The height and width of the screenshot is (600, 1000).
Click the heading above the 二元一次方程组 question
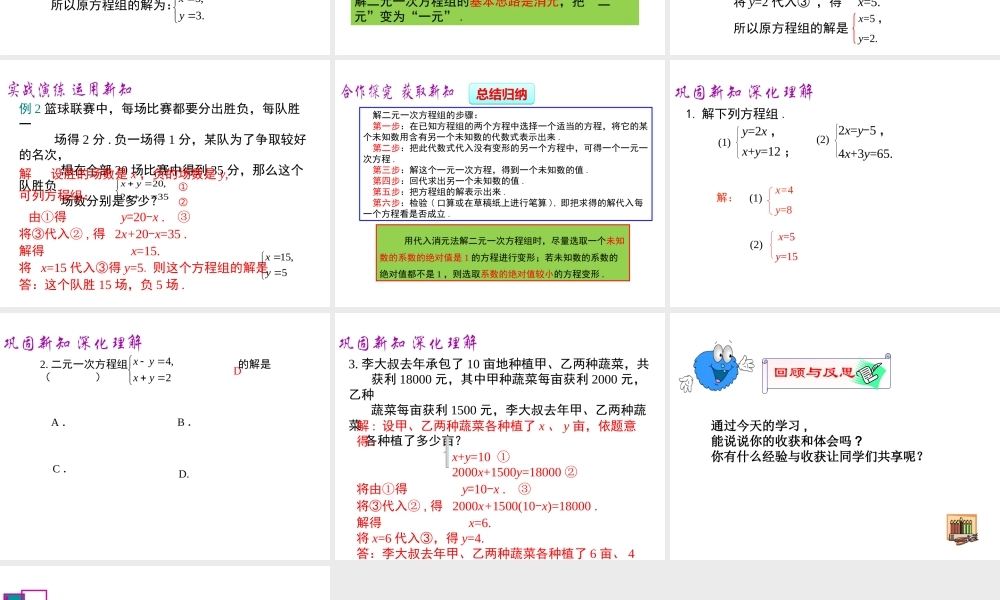click(x=73, y=343)
